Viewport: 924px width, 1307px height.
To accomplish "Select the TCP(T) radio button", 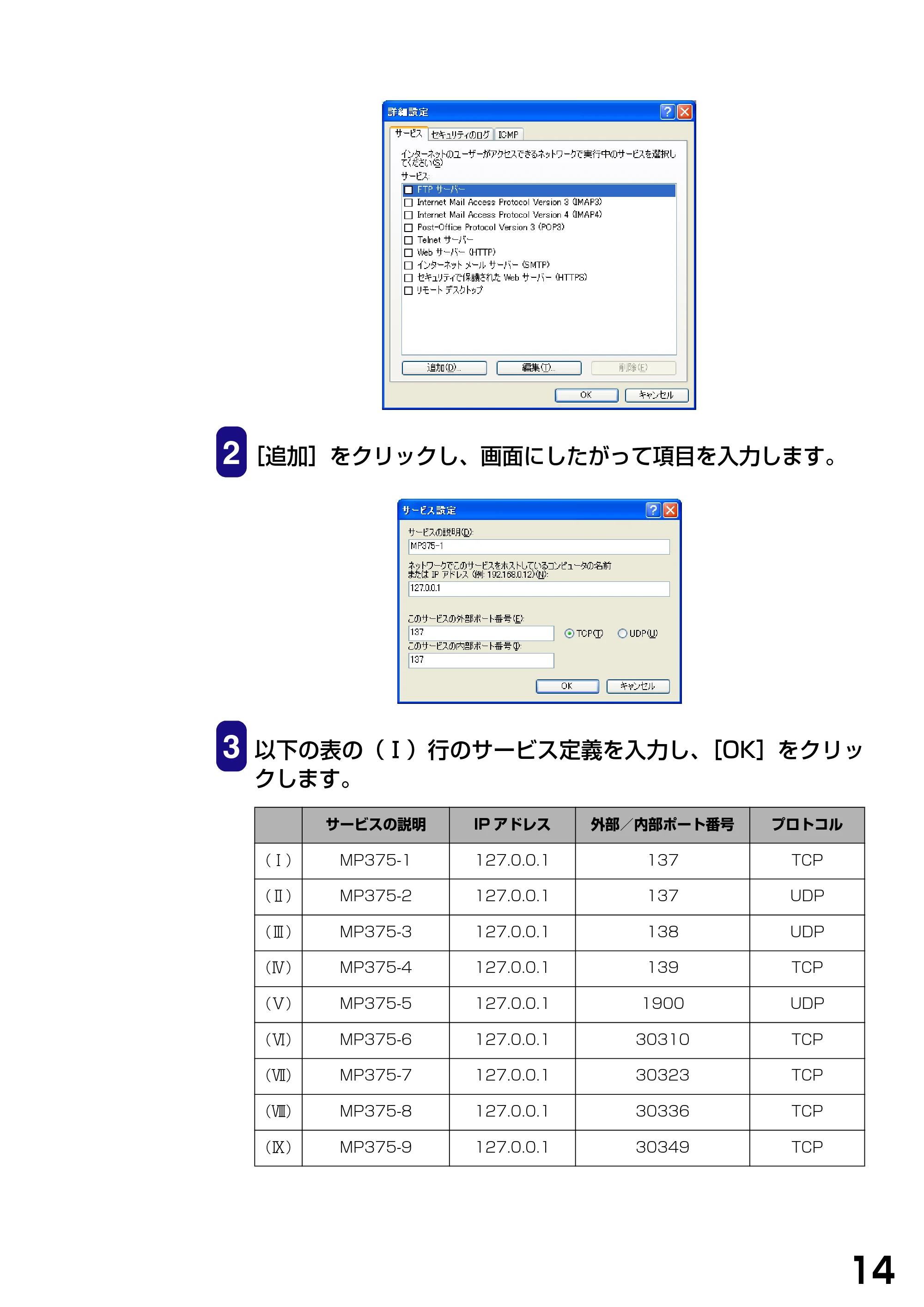I will pyautogui.click(x=569, y=634).
